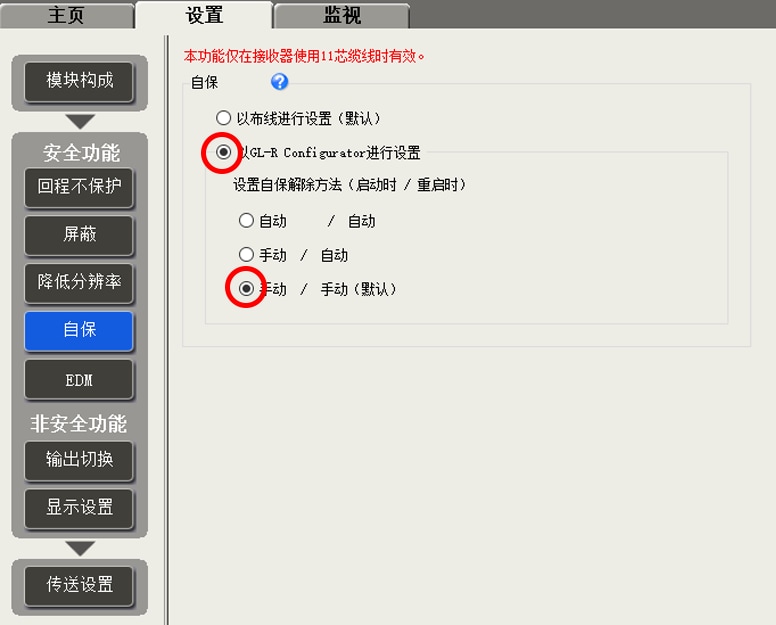Select 自动 / 自动 release method
Screen dimensions: 776x625
coord(246,221)
